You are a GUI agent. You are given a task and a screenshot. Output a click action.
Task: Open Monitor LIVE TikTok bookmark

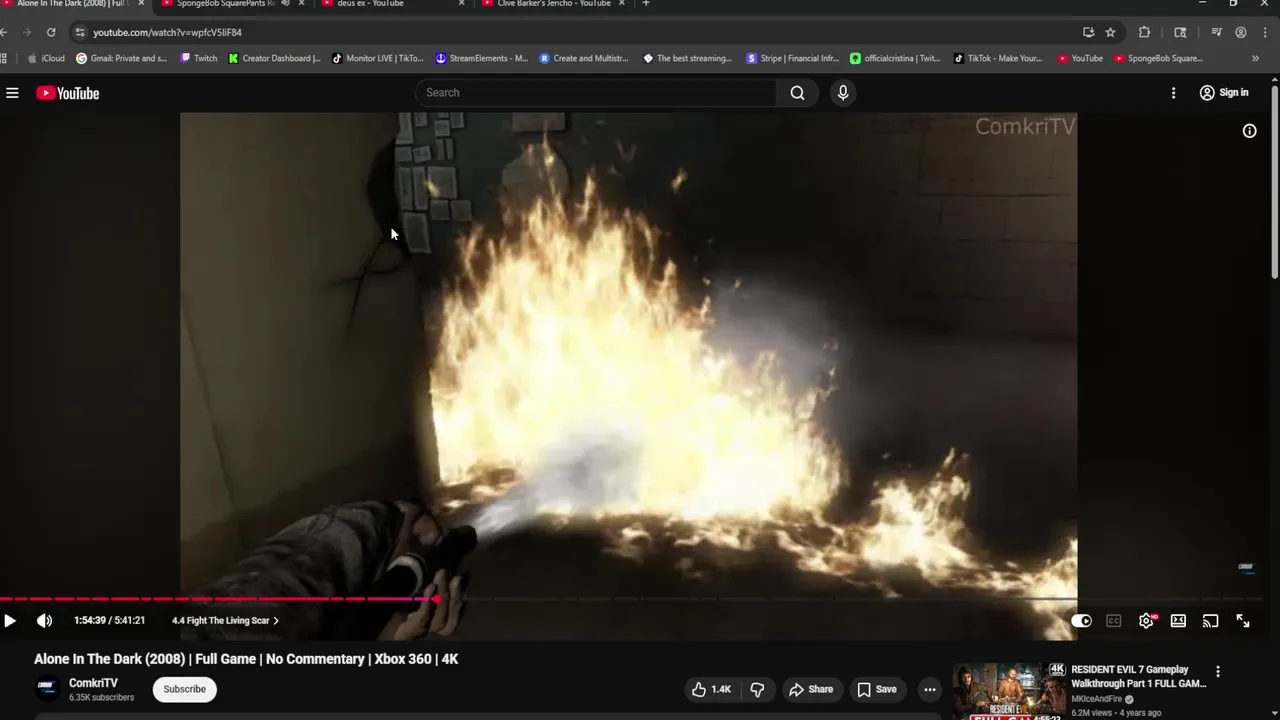(378, 59)
